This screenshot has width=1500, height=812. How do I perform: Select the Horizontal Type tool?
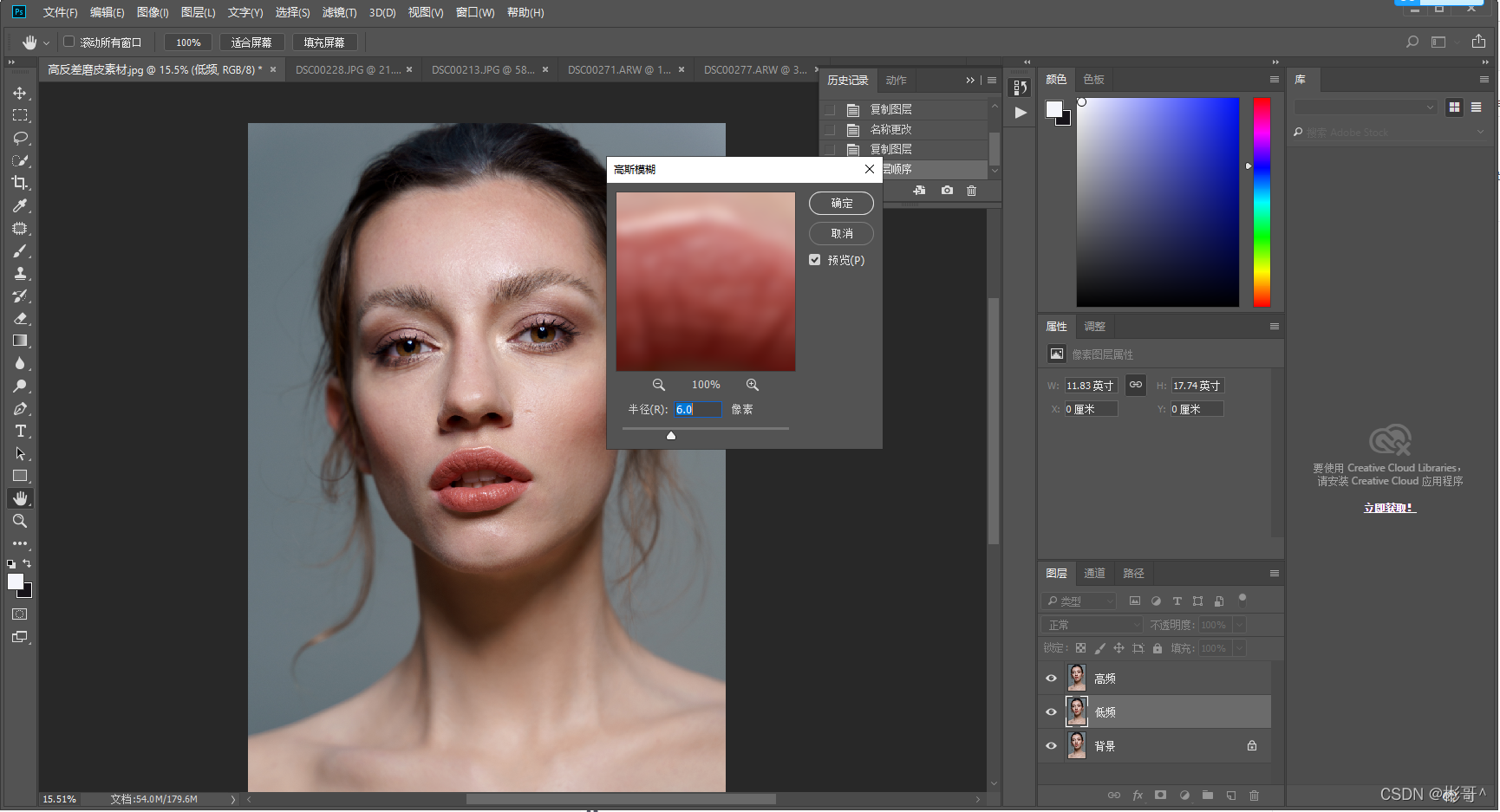[20, 432]
